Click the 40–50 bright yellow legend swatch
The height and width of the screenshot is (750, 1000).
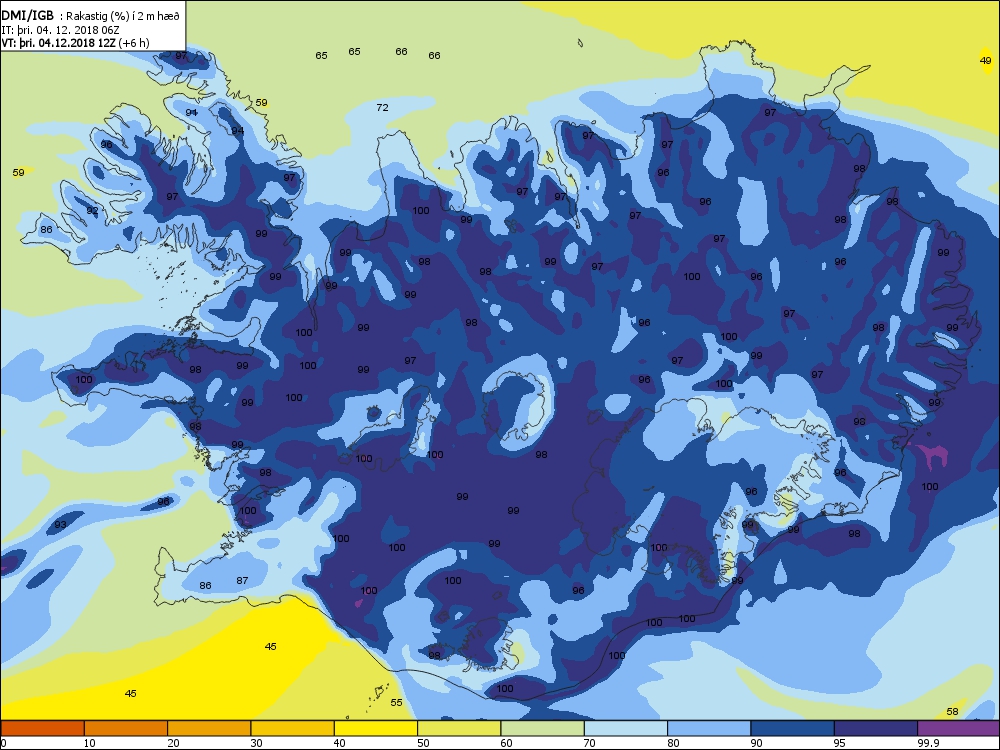(376, 728)
